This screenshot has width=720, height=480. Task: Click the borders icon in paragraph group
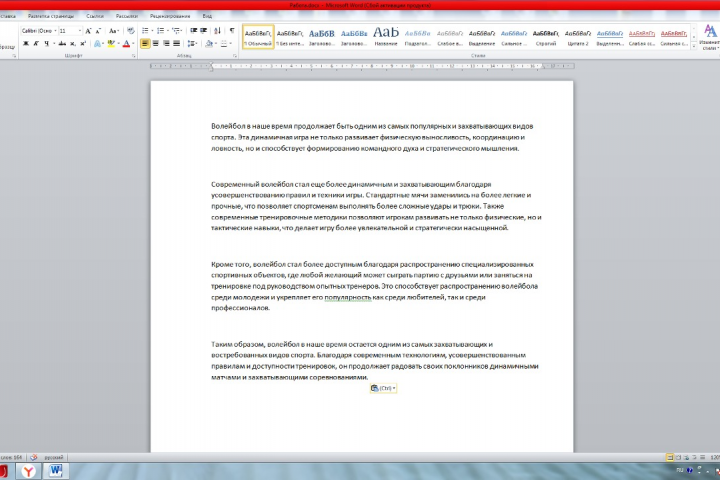point(224,44)
